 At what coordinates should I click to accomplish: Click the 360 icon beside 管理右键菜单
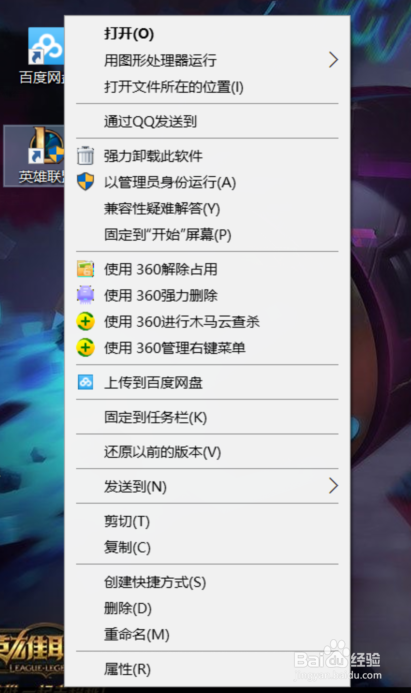85,347
